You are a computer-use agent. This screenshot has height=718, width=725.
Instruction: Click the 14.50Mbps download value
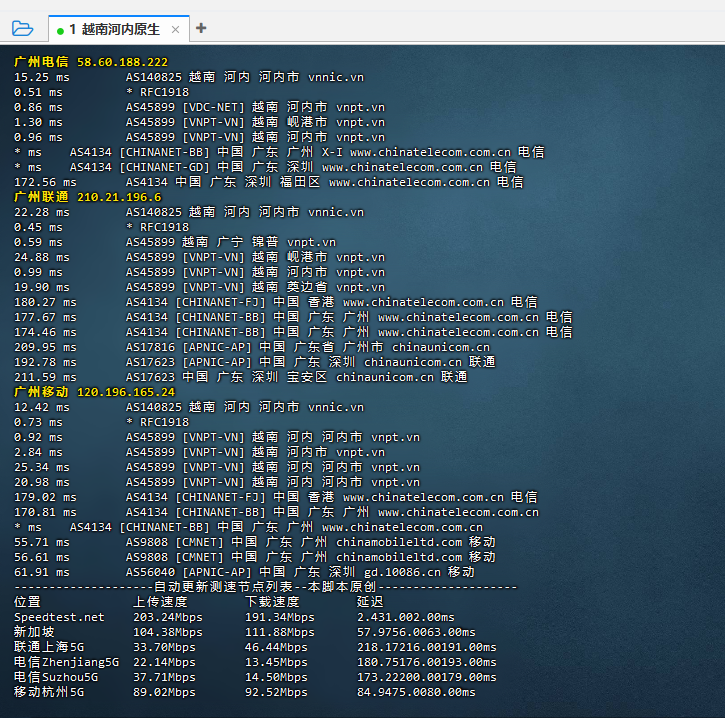(276, 677)
